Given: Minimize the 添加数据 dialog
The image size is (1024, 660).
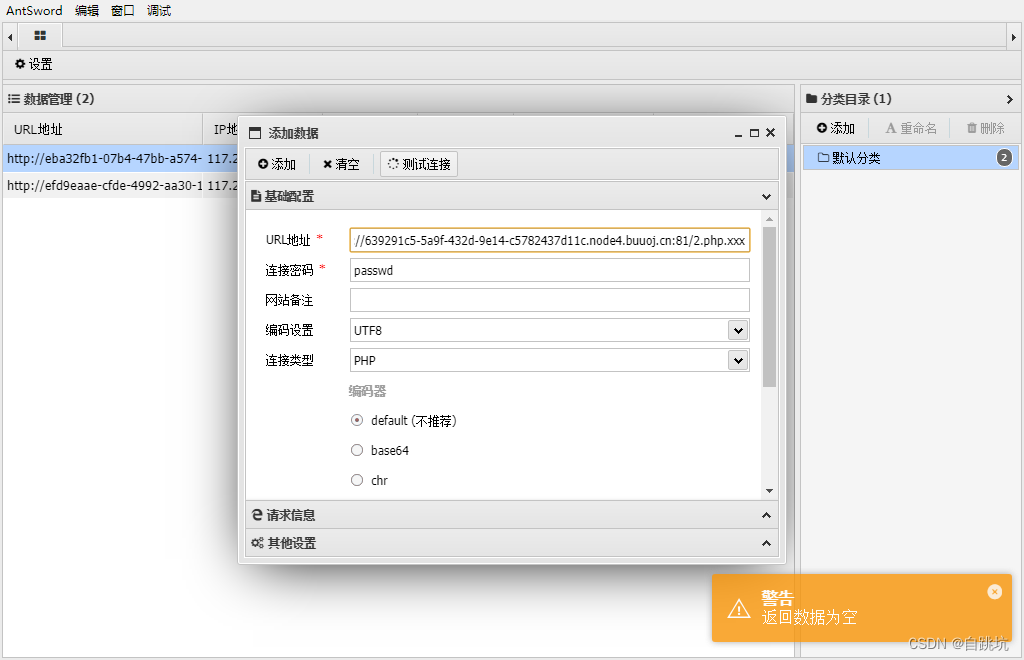Looking at the screenshot, I should click(738, 133).
